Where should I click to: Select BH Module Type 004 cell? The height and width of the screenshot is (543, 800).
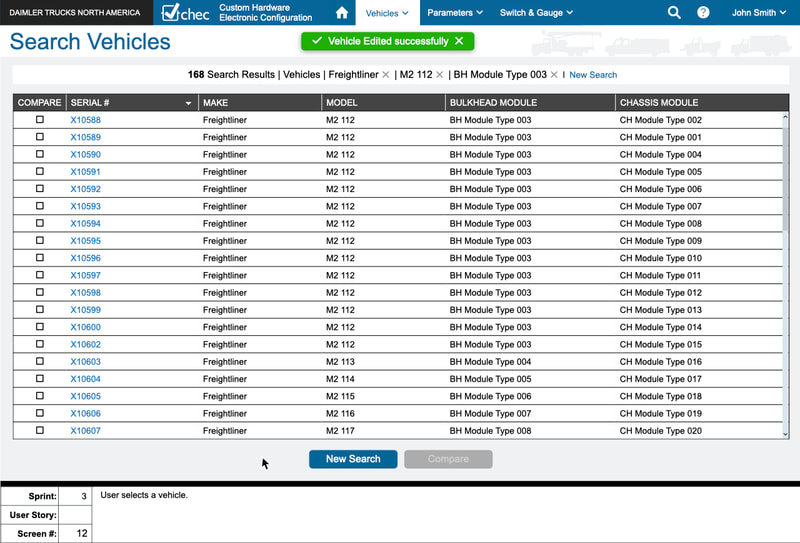pos(490,362)
